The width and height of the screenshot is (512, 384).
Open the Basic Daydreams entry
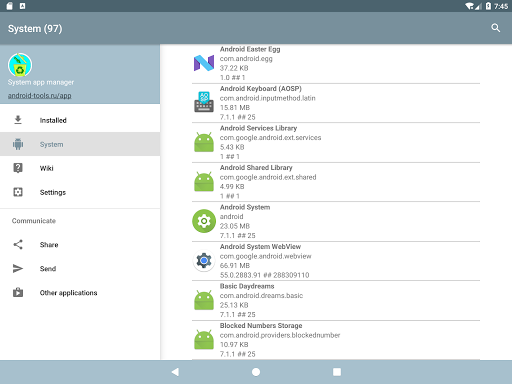pos(336,300)
